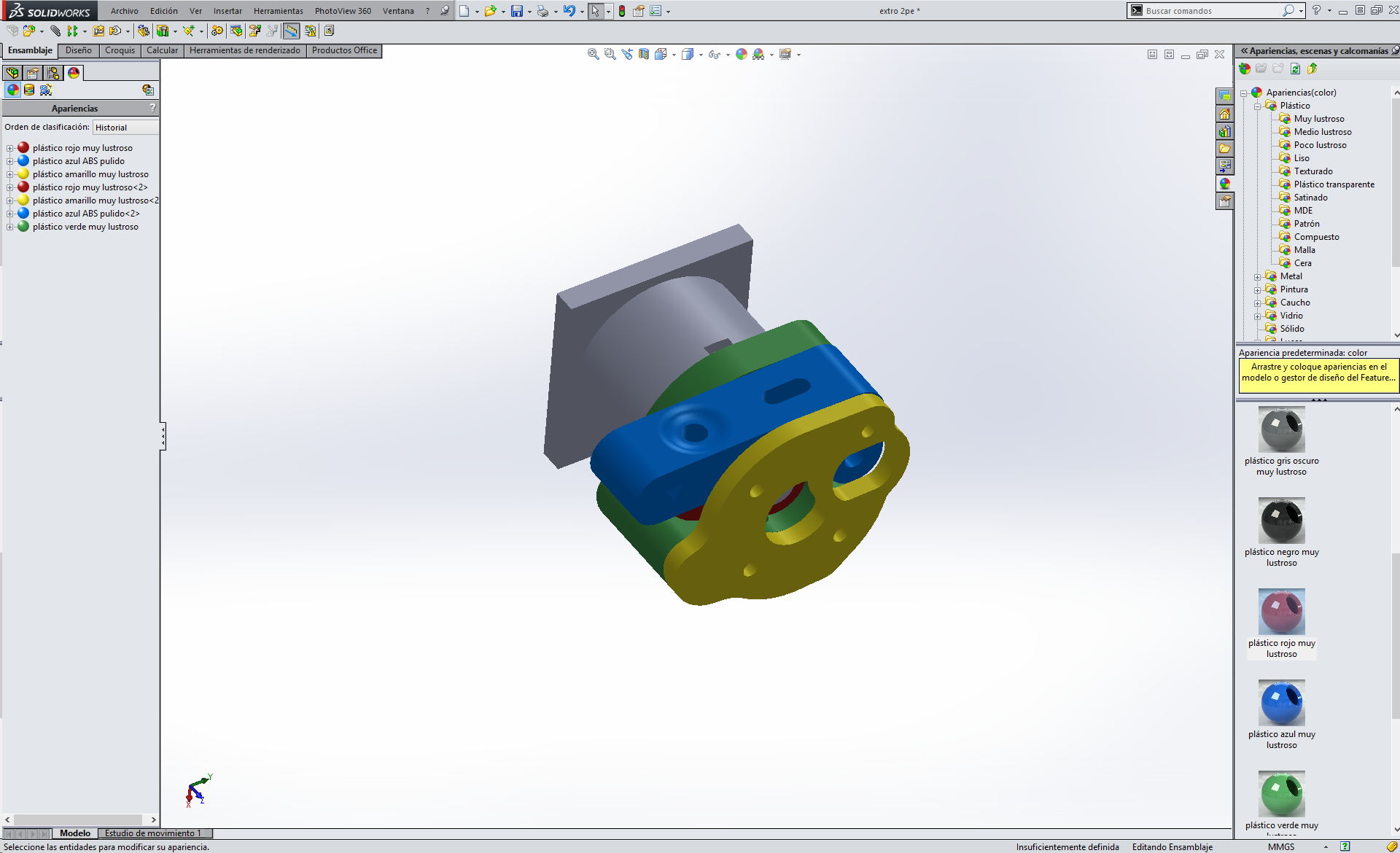
Task: Switch to the Croquis tab
Action: [120, 50]
